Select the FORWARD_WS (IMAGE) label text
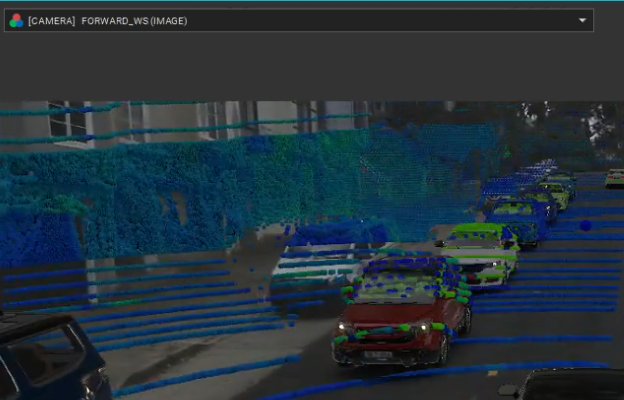Image resolution: width=624 pixels, height=400 pixels. point(137,21)
